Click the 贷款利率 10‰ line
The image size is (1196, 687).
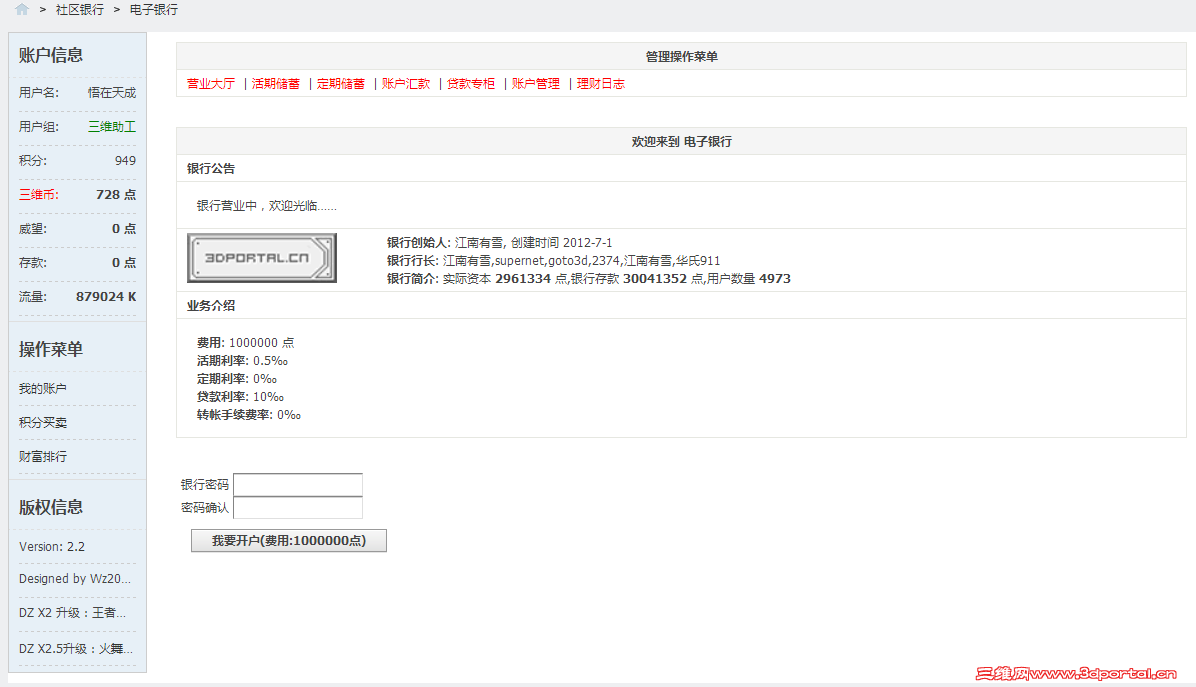[240, 396]
